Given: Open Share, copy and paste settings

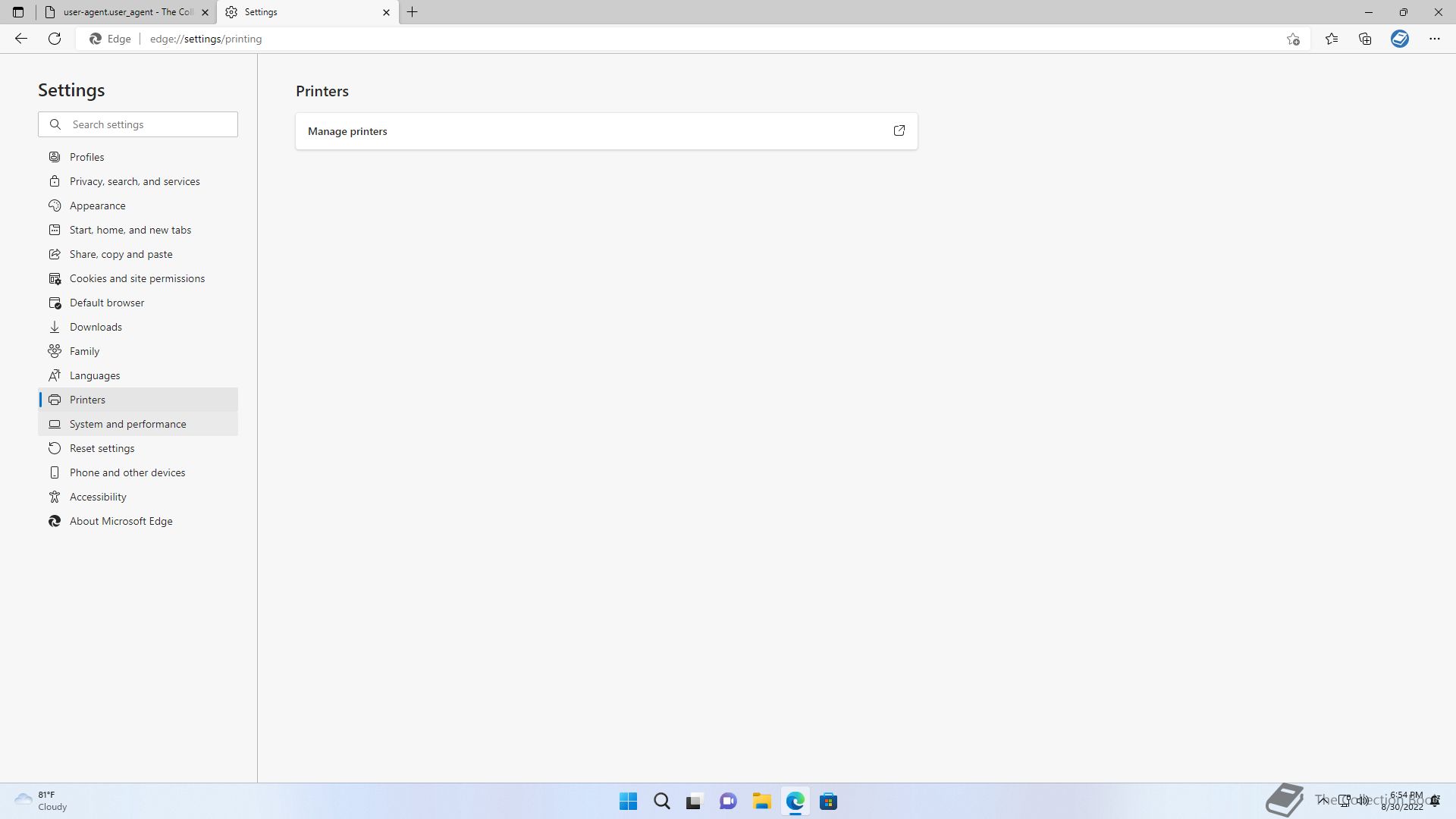Looking at the screenshot, I should [x=138, y=254].
